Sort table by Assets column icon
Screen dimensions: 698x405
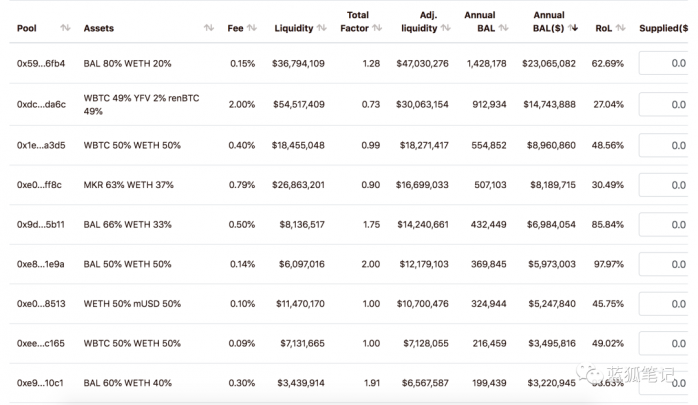tap(209, 28)
